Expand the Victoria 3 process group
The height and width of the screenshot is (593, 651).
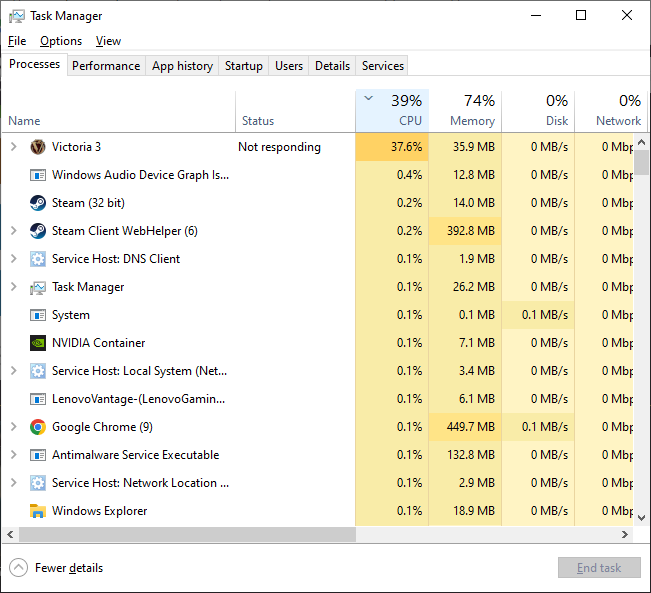click(14, 147)
